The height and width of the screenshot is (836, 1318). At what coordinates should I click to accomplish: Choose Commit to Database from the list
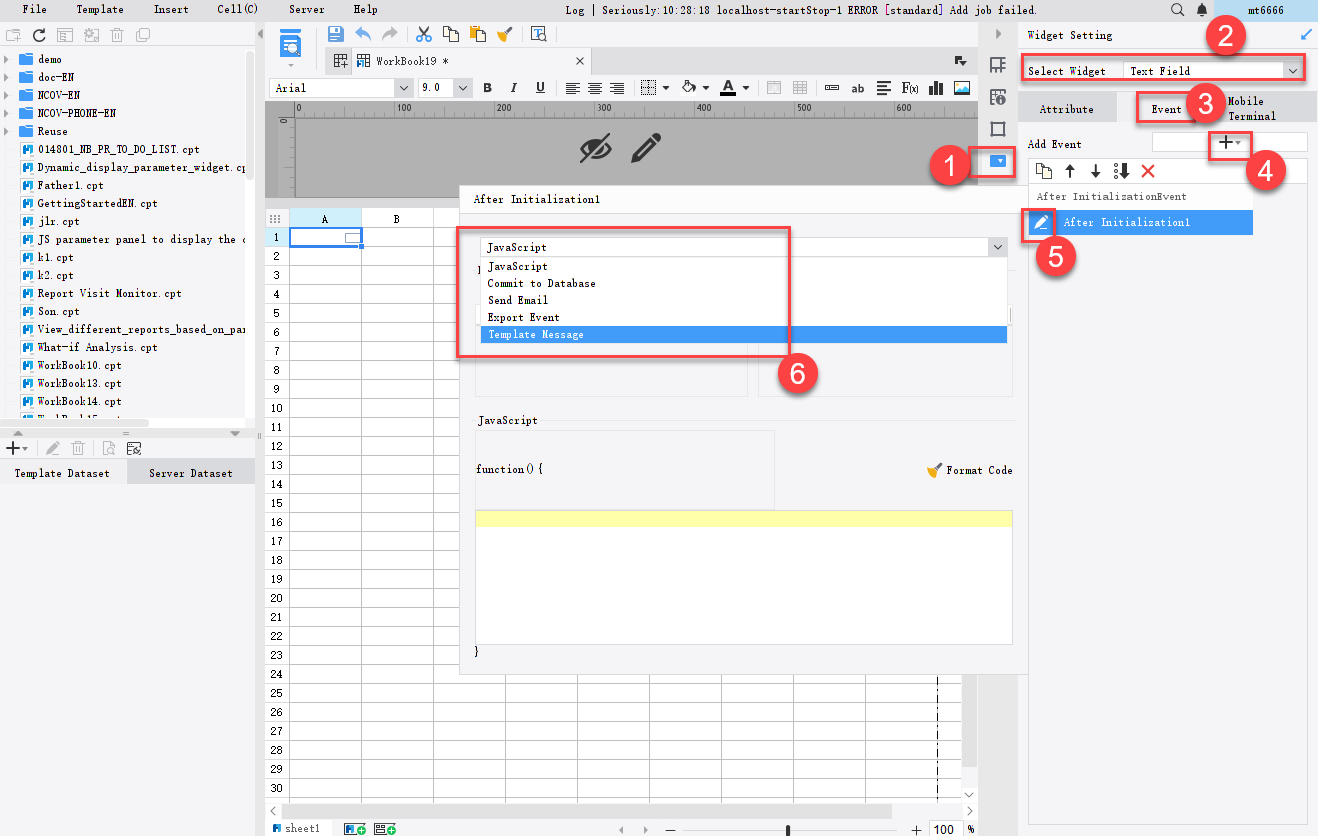(743, 283)
